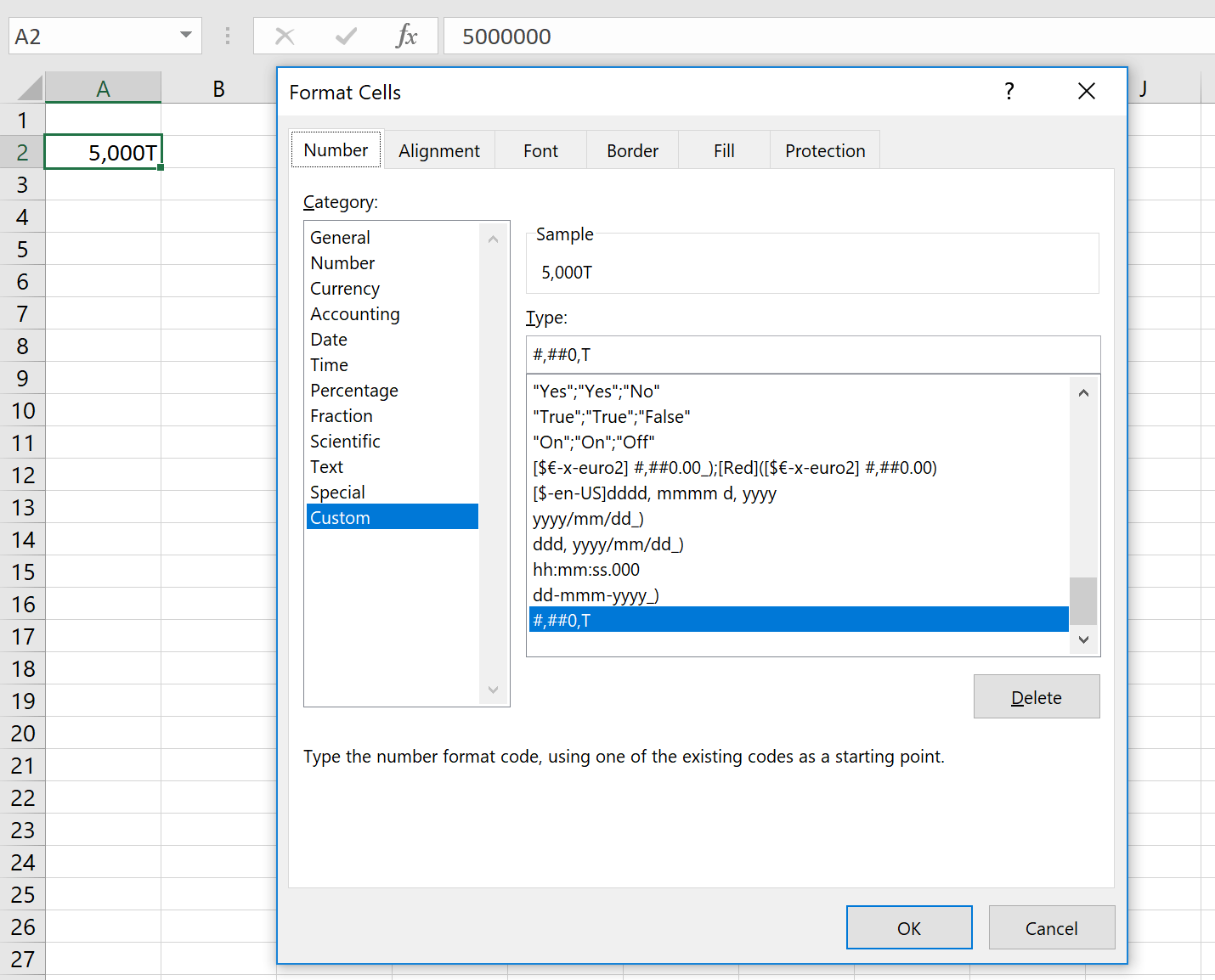1215x980 pixels.
Task: Select column A header
Action: click(x=103, y=89)
